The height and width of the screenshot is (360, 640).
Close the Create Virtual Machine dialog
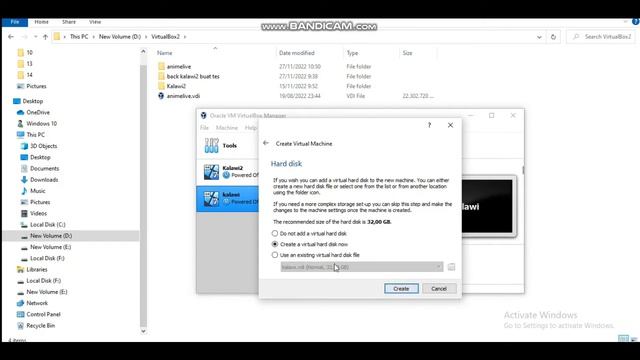(450, 125)
